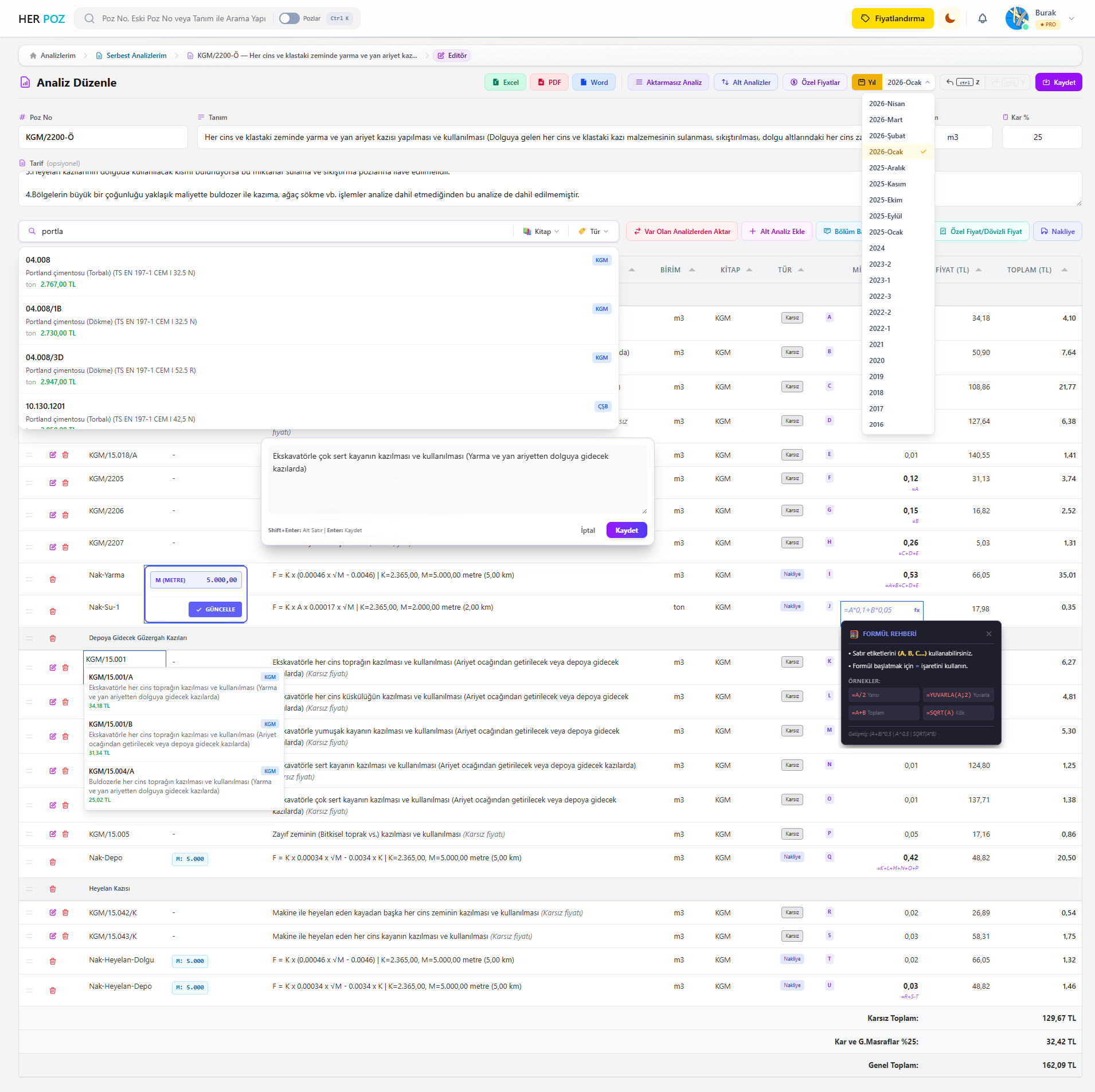
Task: Open the Tür filter dropdown
Action: click(x=594, y=232)
